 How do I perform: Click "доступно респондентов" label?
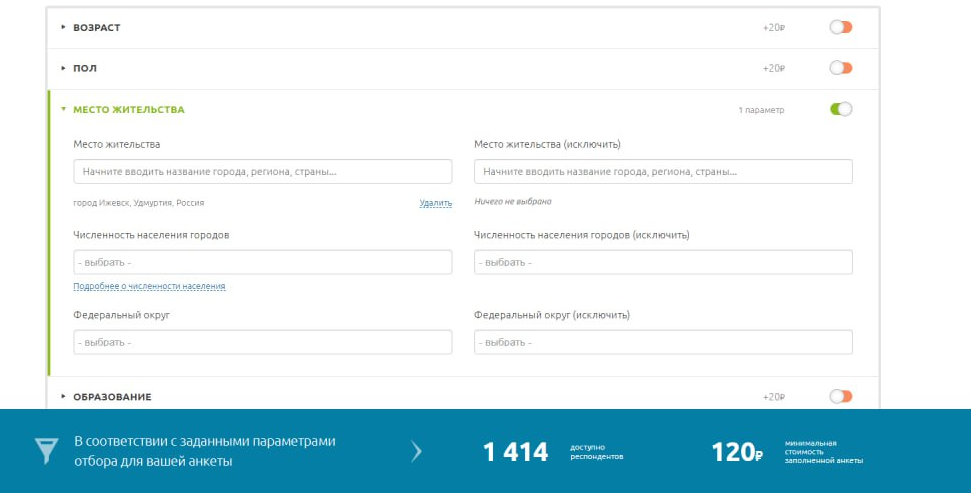(x=596, y=452)
